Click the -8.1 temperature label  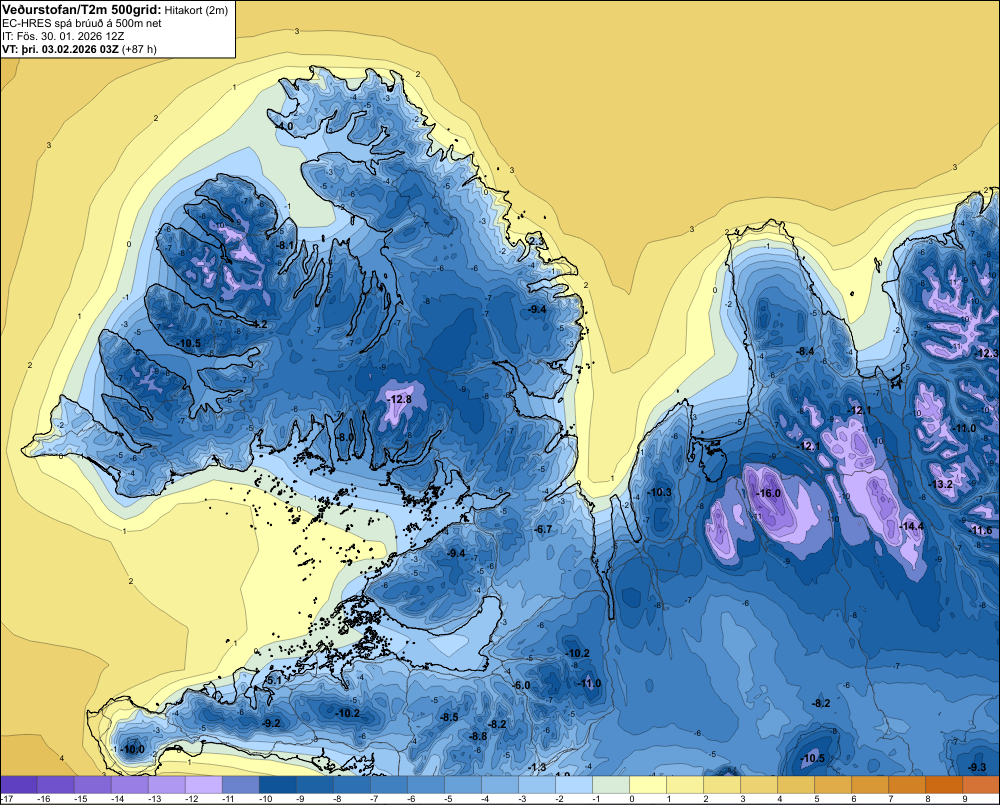(285, 246)
